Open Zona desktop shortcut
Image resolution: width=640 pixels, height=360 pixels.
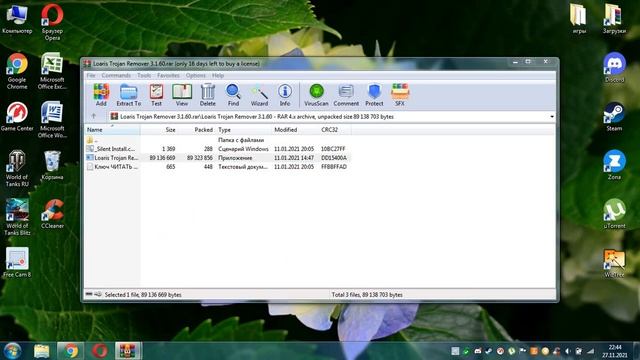pos(614,165)
